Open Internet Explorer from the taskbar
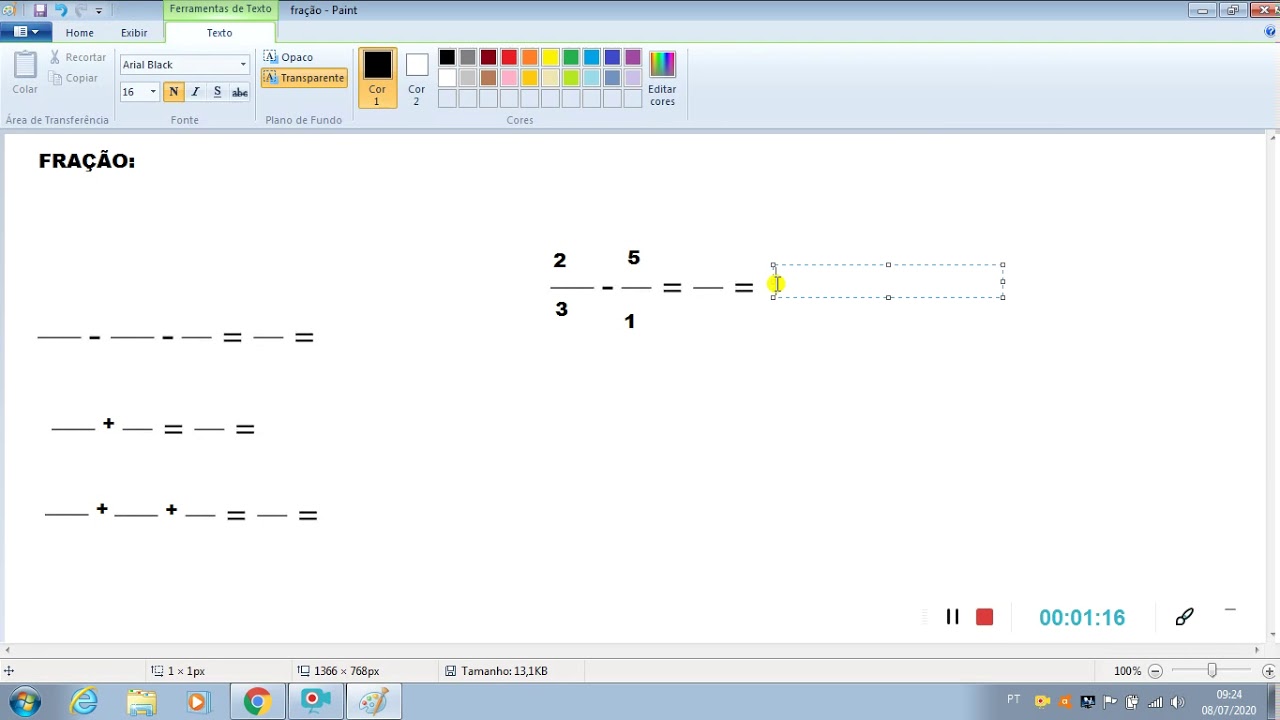The width and height of the screenshot is (1280, 720). click(x=84, y=702)
